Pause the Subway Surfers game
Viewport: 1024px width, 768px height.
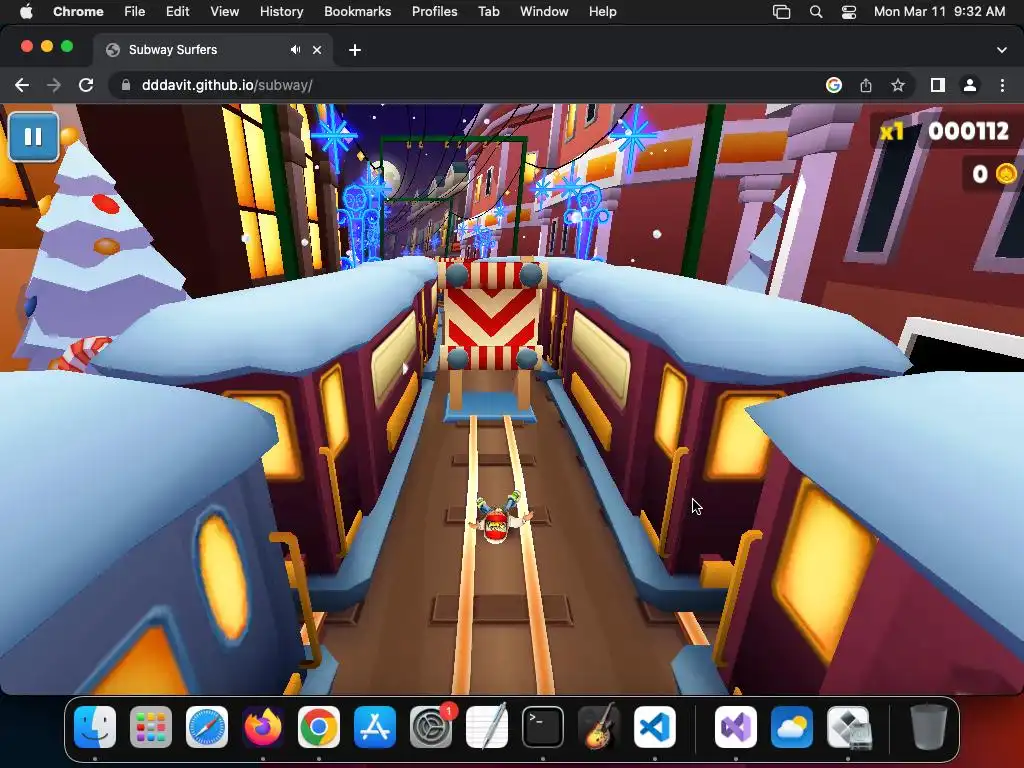[33, 136]
